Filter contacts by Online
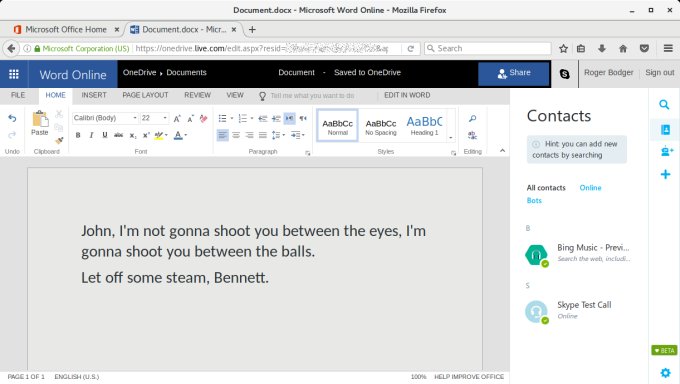Viewport: 680px width, 384px height. 590,188
